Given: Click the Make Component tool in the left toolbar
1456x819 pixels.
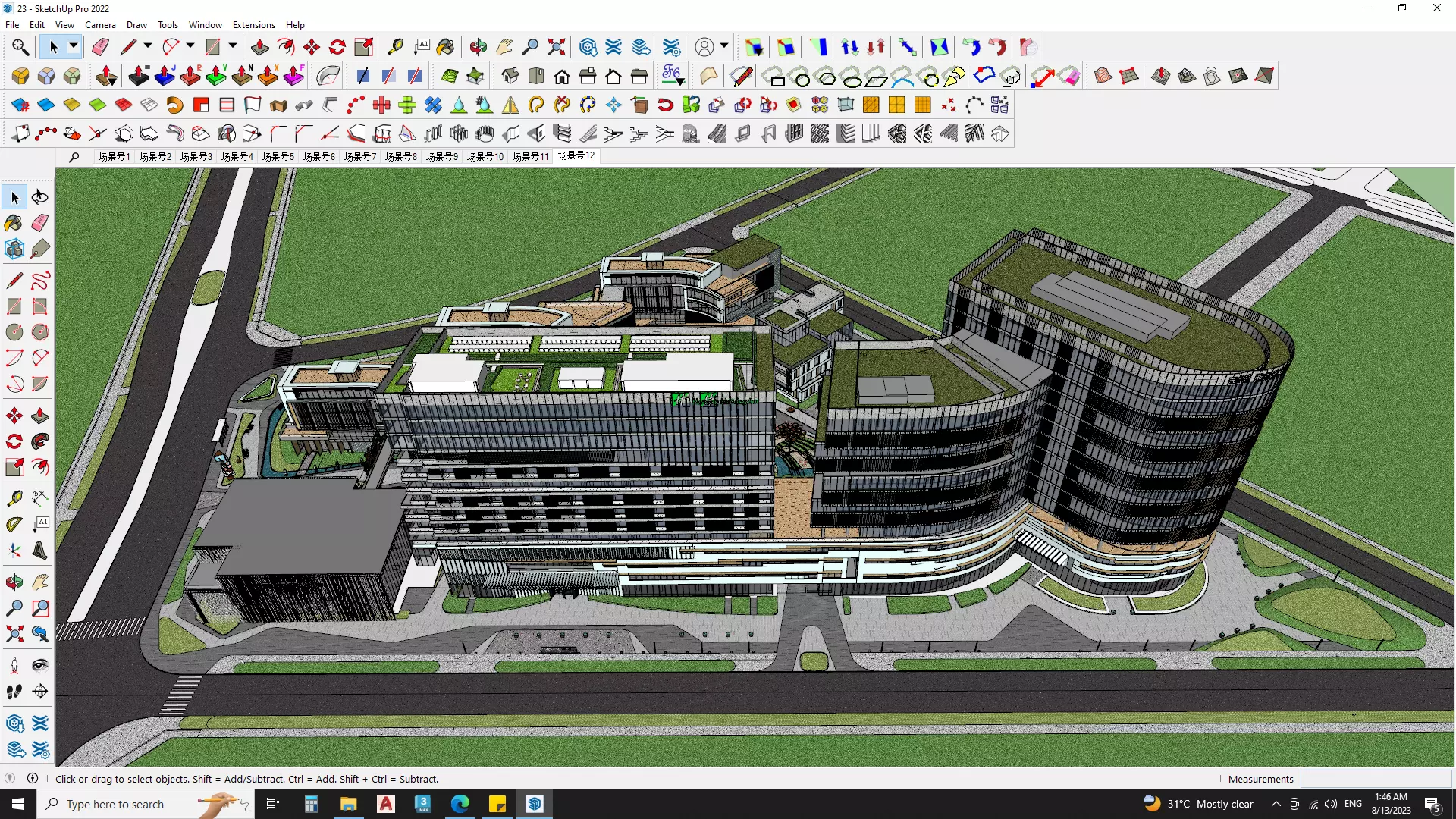Looking at the screenshot, I should click(x=14, y=249).
